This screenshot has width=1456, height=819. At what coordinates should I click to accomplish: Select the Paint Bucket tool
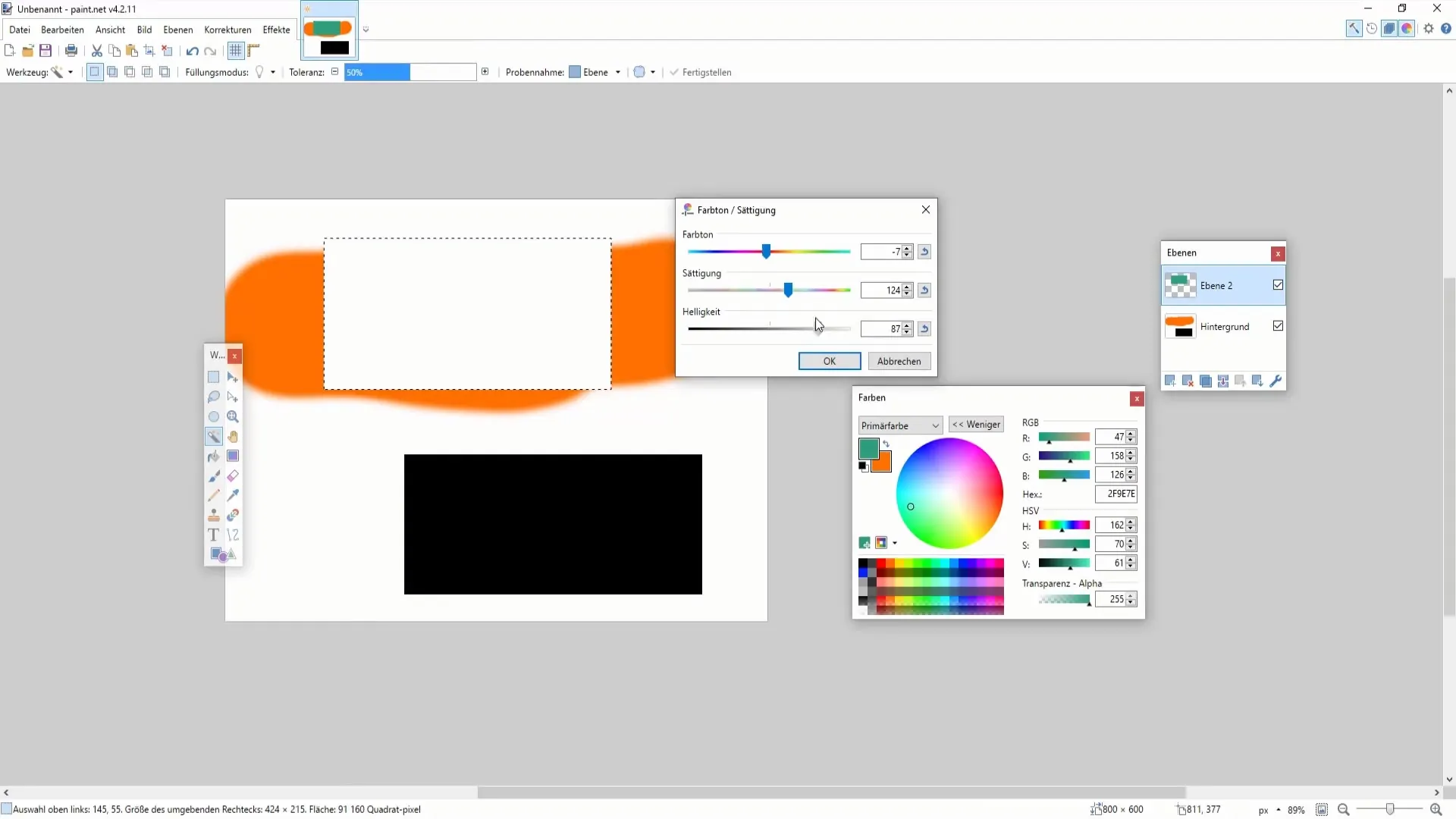214,456
